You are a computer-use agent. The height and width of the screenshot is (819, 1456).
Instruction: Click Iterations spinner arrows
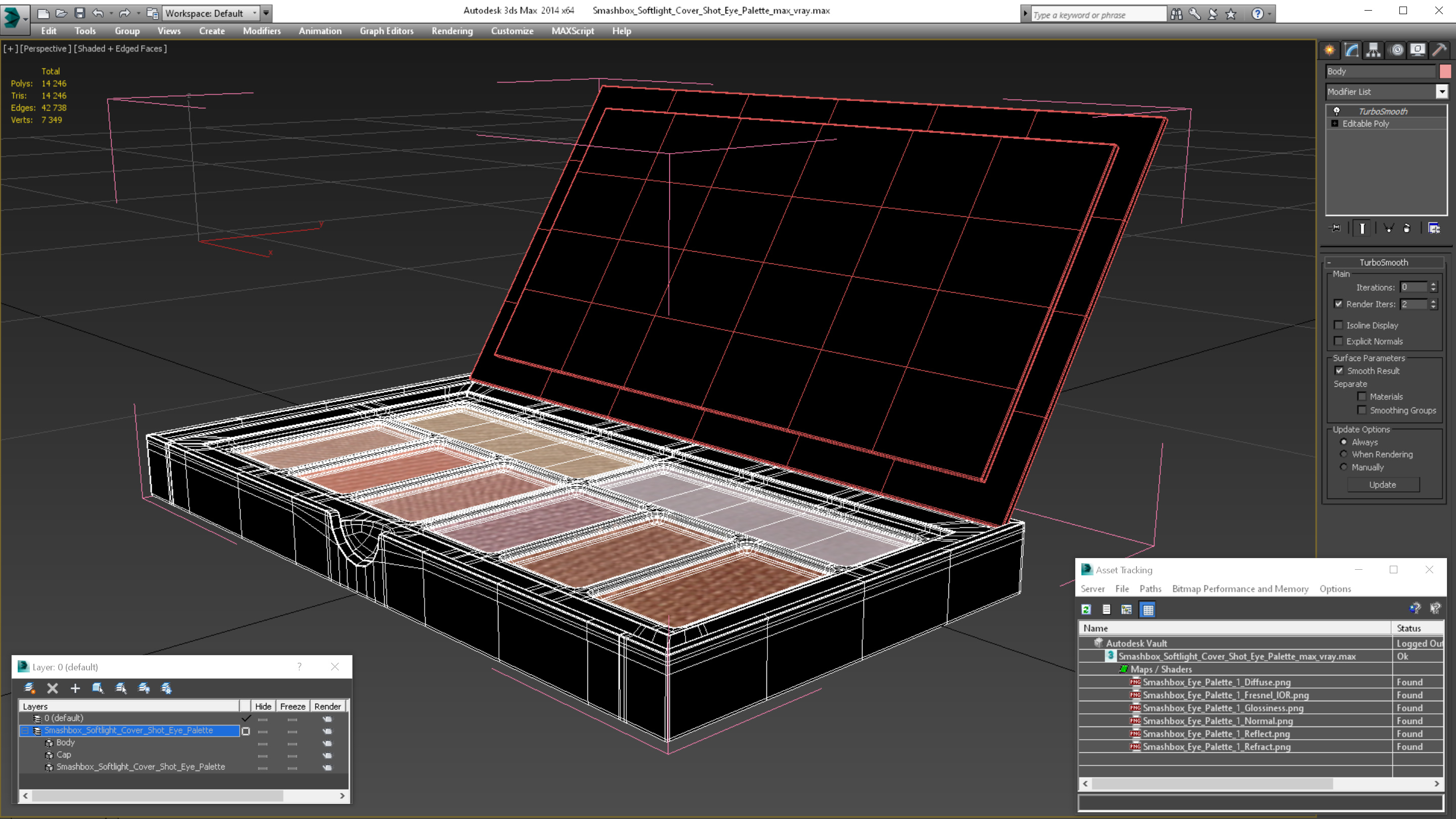(x=1433, y=287)
